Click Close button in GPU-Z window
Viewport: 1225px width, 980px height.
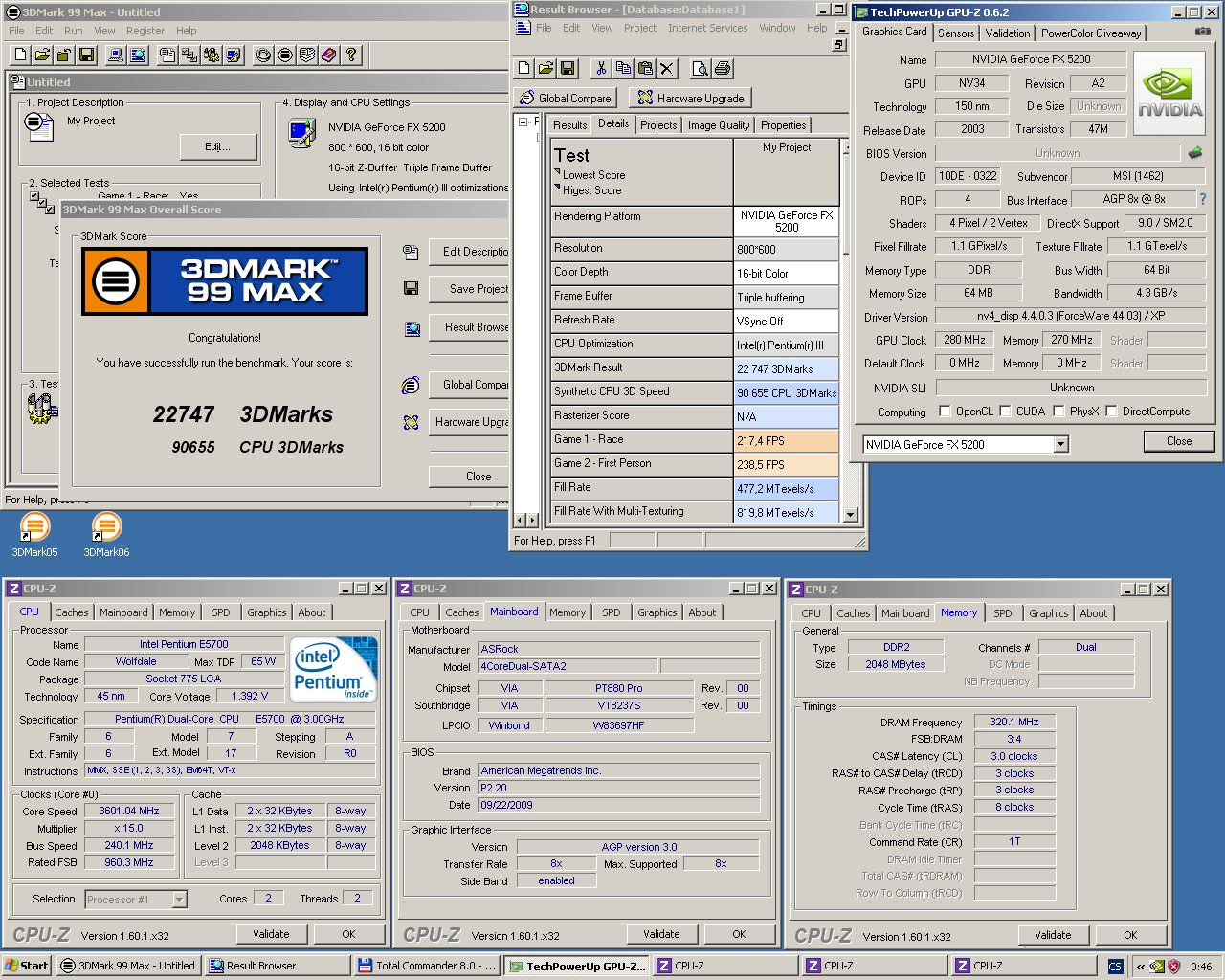(x=1179, y=441)
